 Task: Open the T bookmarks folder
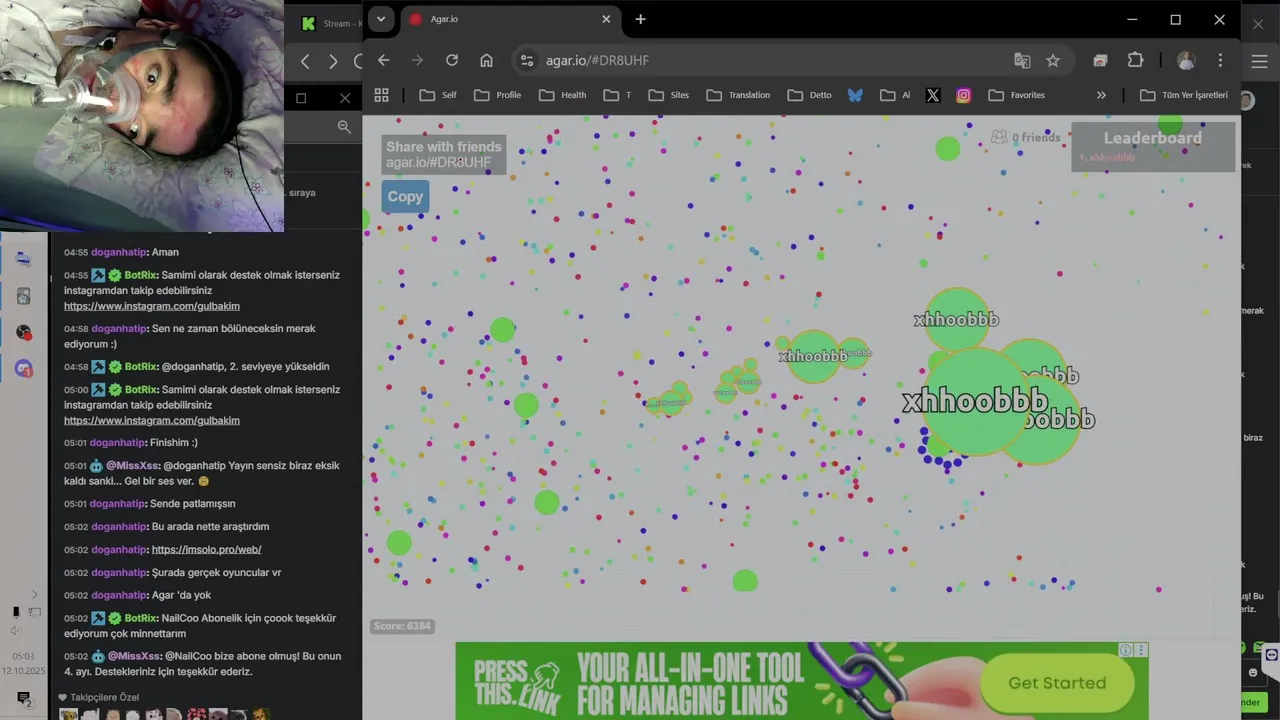pos(618,95)
